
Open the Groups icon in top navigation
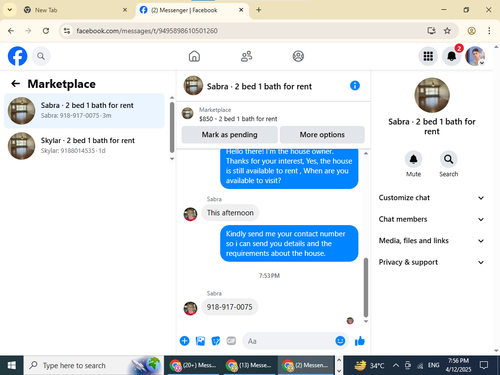(x=298, y=56)
